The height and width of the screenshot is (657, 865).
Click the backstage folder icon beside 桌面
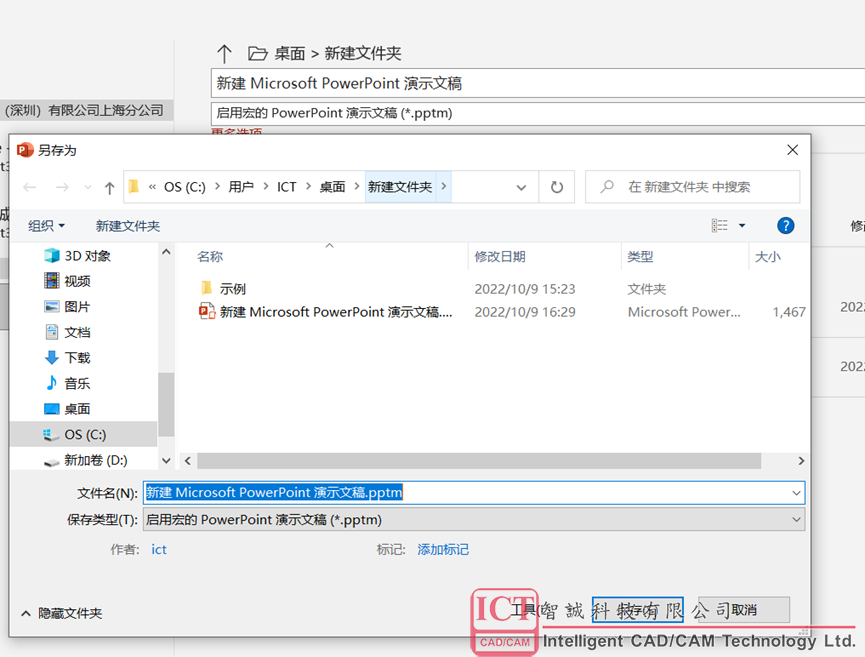(x=257, y=54)
